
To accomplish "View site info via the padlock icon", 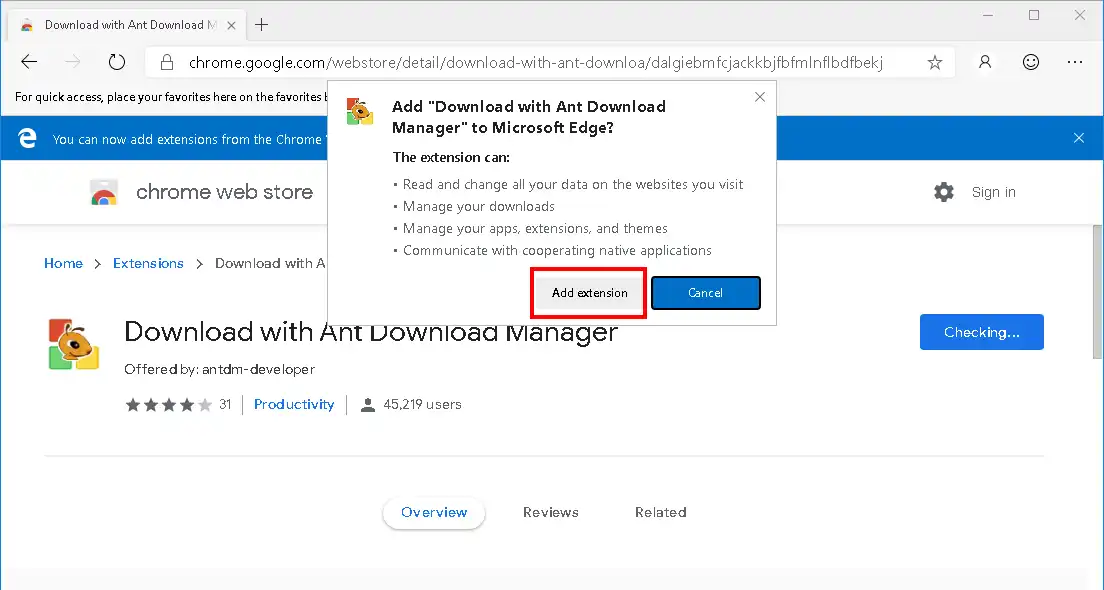I will 167,63.
